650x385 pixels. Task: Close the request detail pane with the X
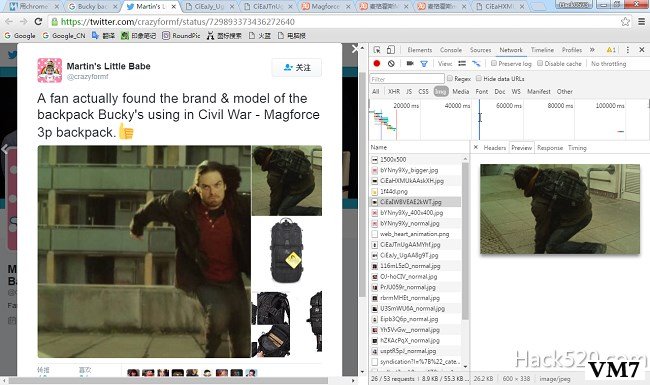pyautogui.click(x=476, y=148)
